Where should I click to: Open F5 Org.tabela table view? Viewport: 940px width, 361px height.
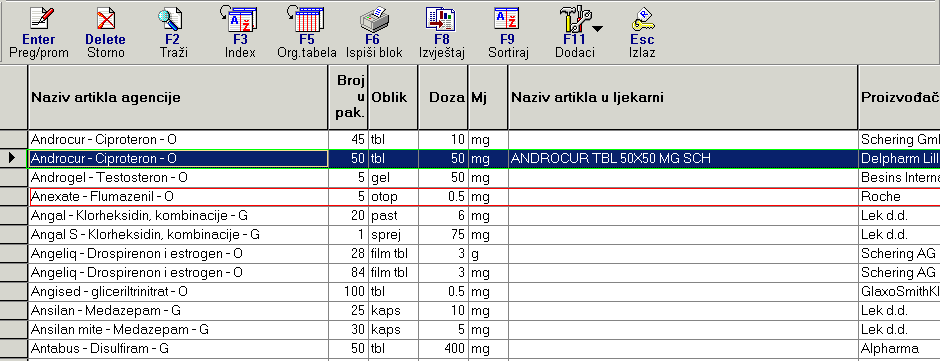click(x=306, y=19)
